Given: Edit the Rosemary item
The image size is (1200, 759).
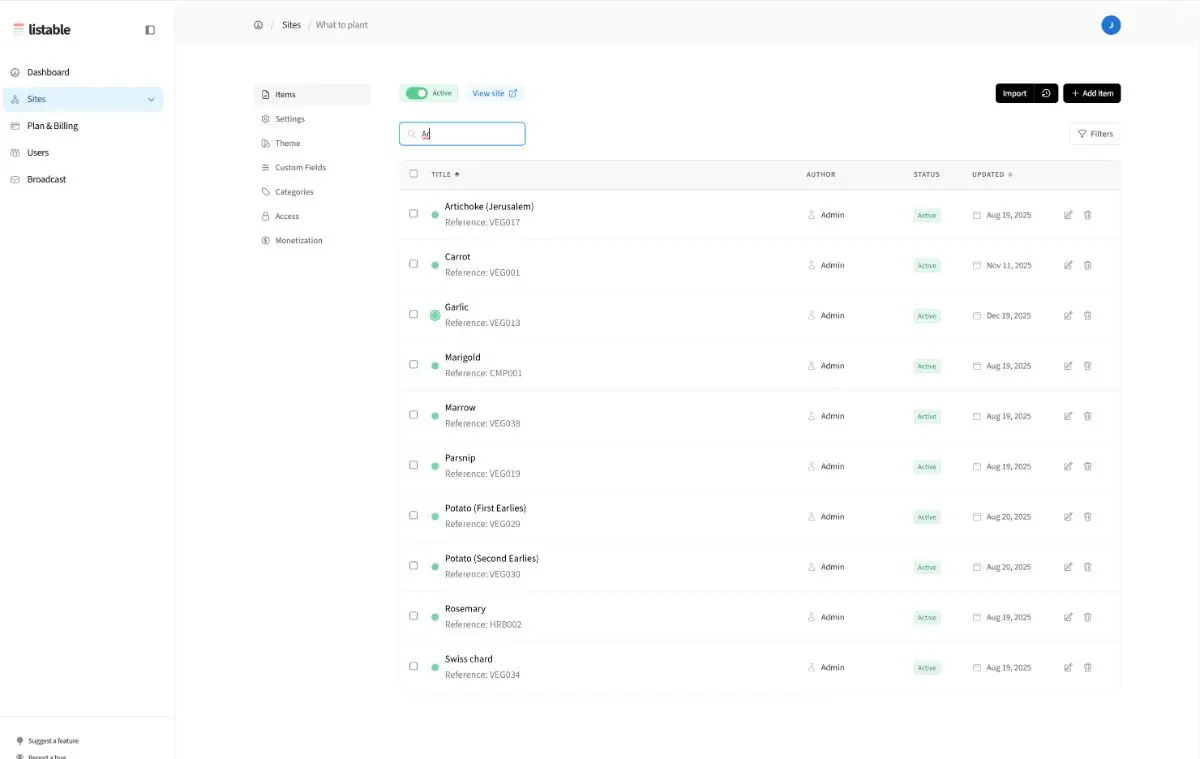Looking at the screenshot, I should [1068, 617].
